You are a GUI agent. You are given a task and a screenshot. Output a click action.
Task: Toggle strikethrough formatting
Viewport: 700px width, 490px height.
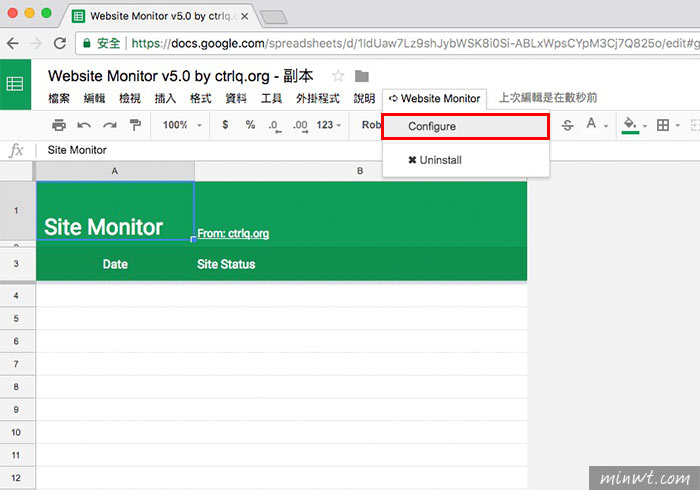[x=567, y=125]
